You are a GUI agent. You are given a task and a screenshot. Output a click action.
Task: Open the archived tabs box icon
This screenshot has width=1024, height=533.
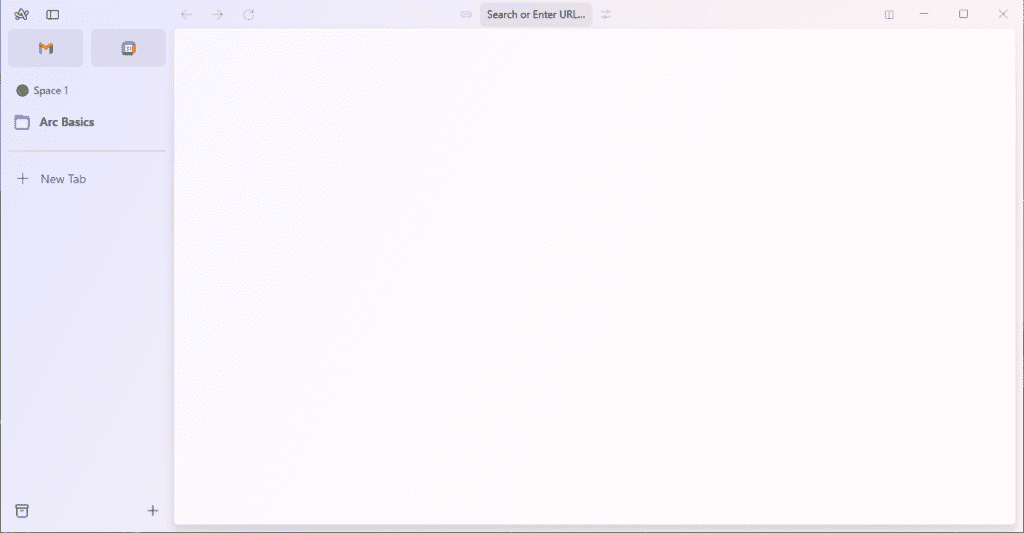click(x=22, y=511)
